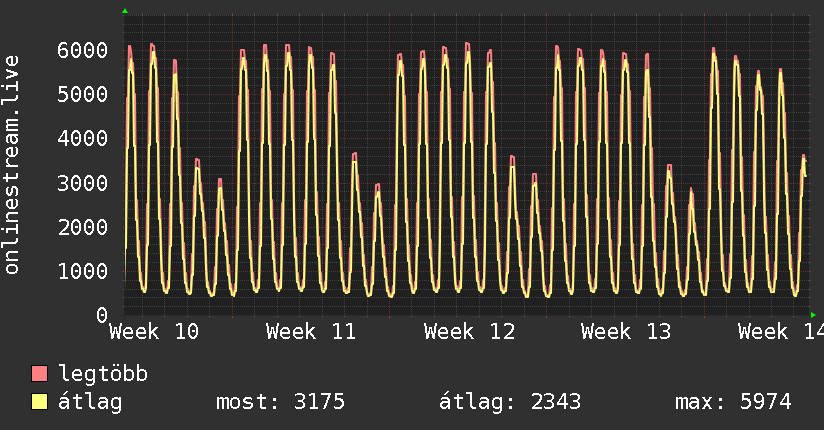Click the Week 10 axis label
This screenshot has width=824, height=430.
coord(154,332)
